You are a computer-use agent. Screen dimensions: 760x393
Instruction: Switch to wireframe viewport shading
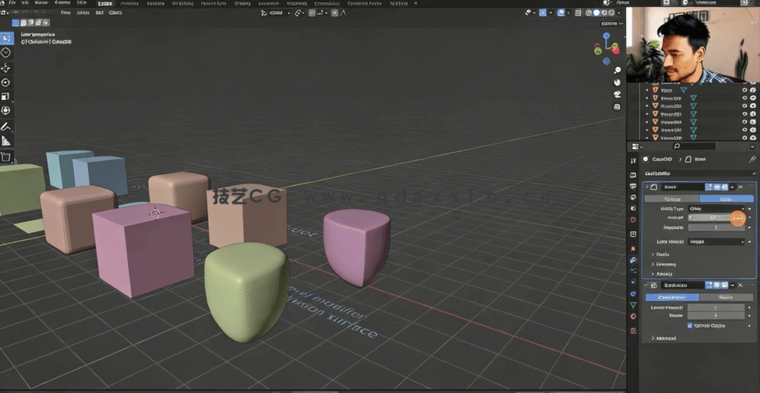click(x=589, y=13)
